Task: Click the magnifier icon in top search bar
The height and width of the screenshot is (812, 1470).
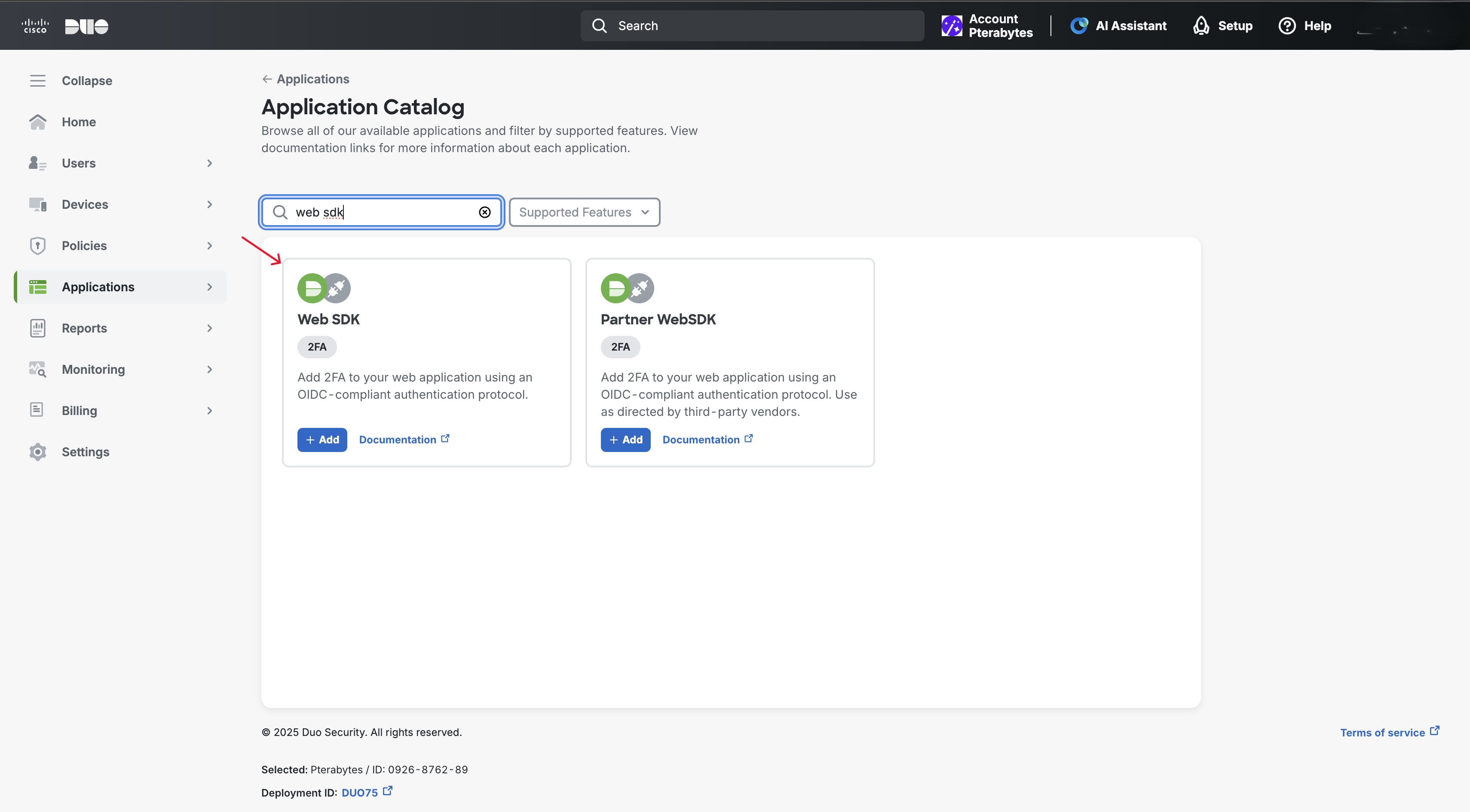Action: pyautogui.click(x=599, y=26)
